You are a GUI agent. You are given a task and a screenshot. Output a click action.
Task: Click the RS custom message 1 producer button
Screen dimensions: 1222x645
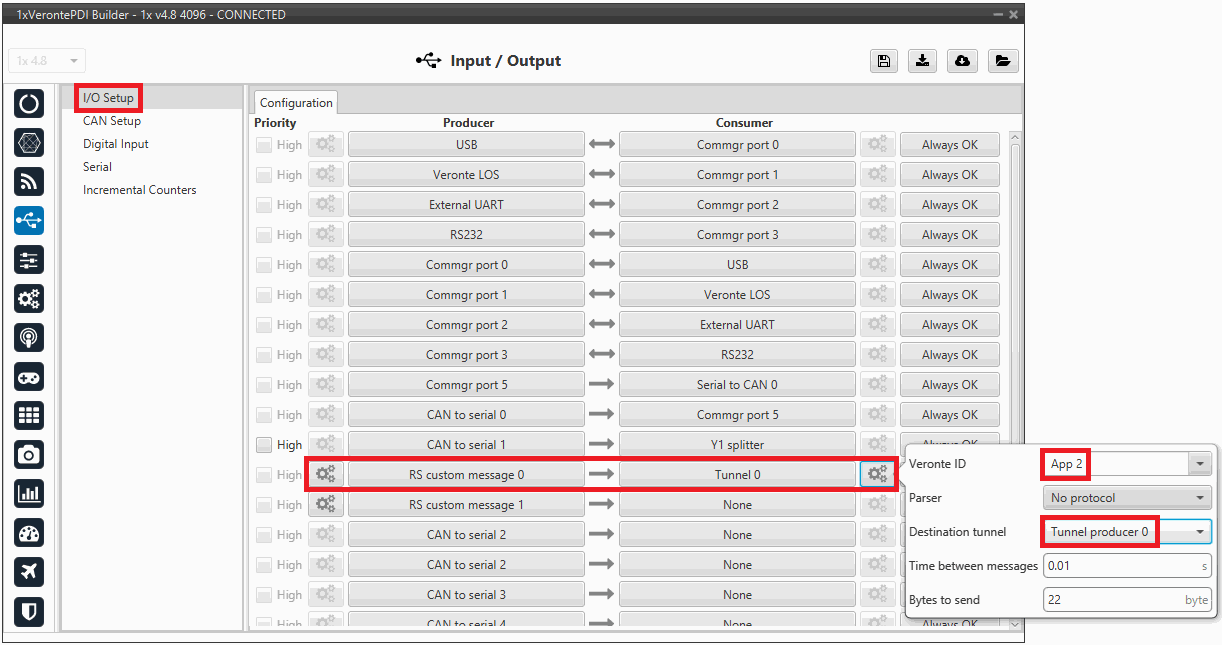point(466,505)
